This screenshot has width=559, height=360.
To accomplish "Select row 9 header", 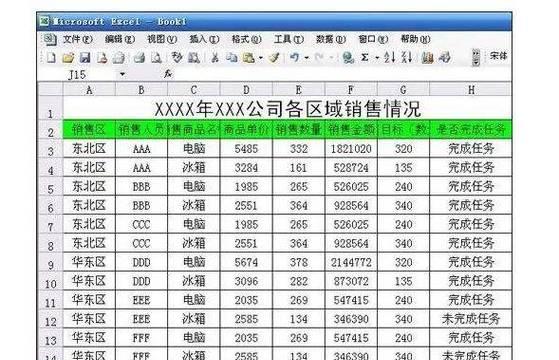I will (50, 263).
